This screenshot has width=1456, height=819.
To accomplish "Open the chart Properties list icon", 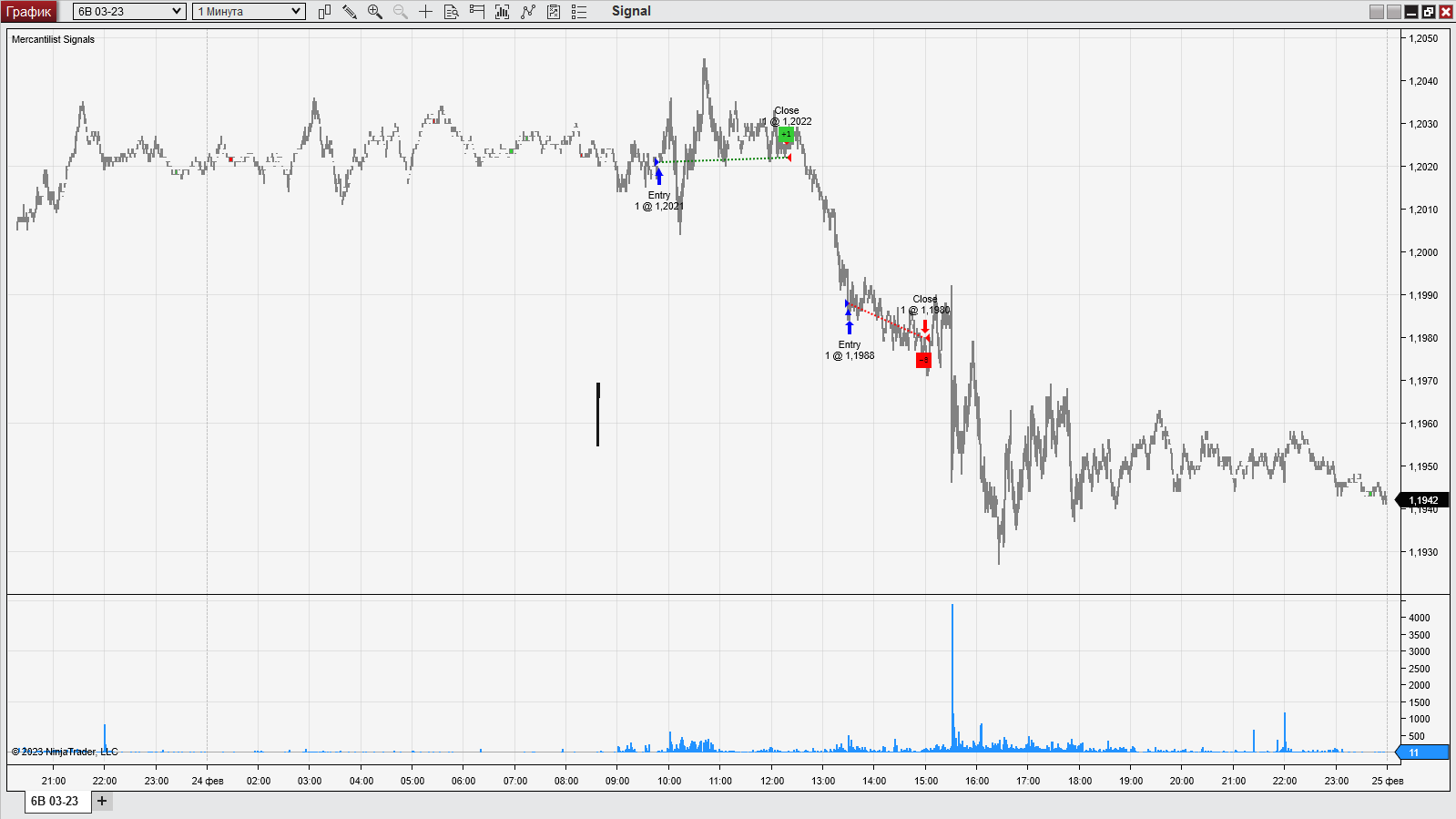I will click(579, 12).
